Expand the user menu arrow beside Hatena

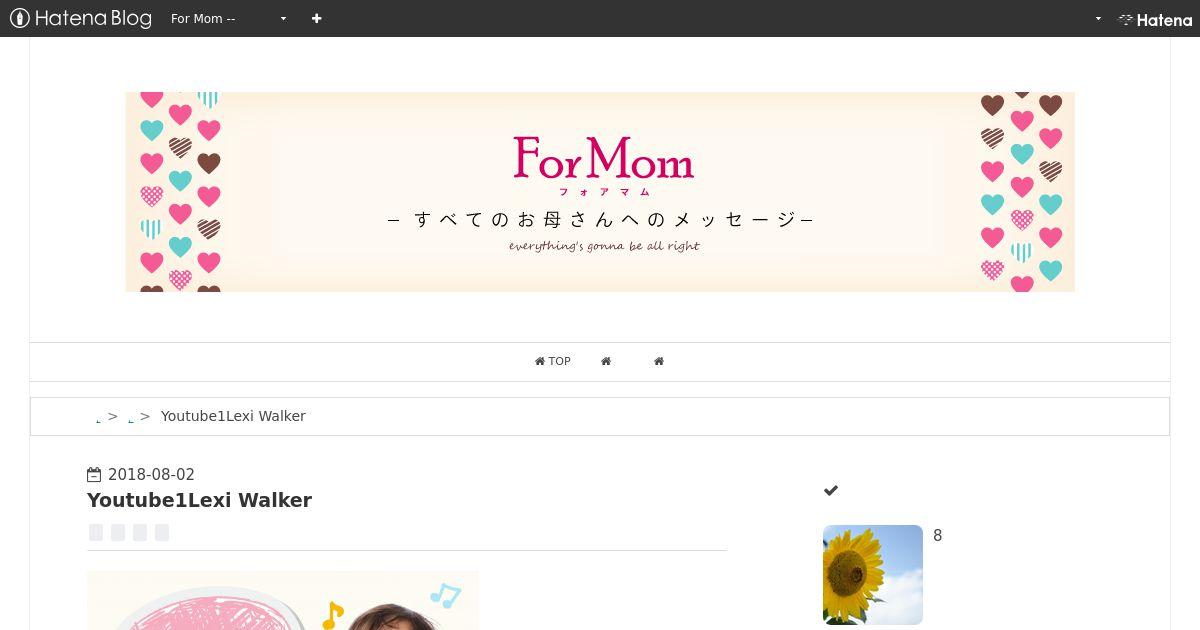pyautogui.click(x=1098, y=18)
